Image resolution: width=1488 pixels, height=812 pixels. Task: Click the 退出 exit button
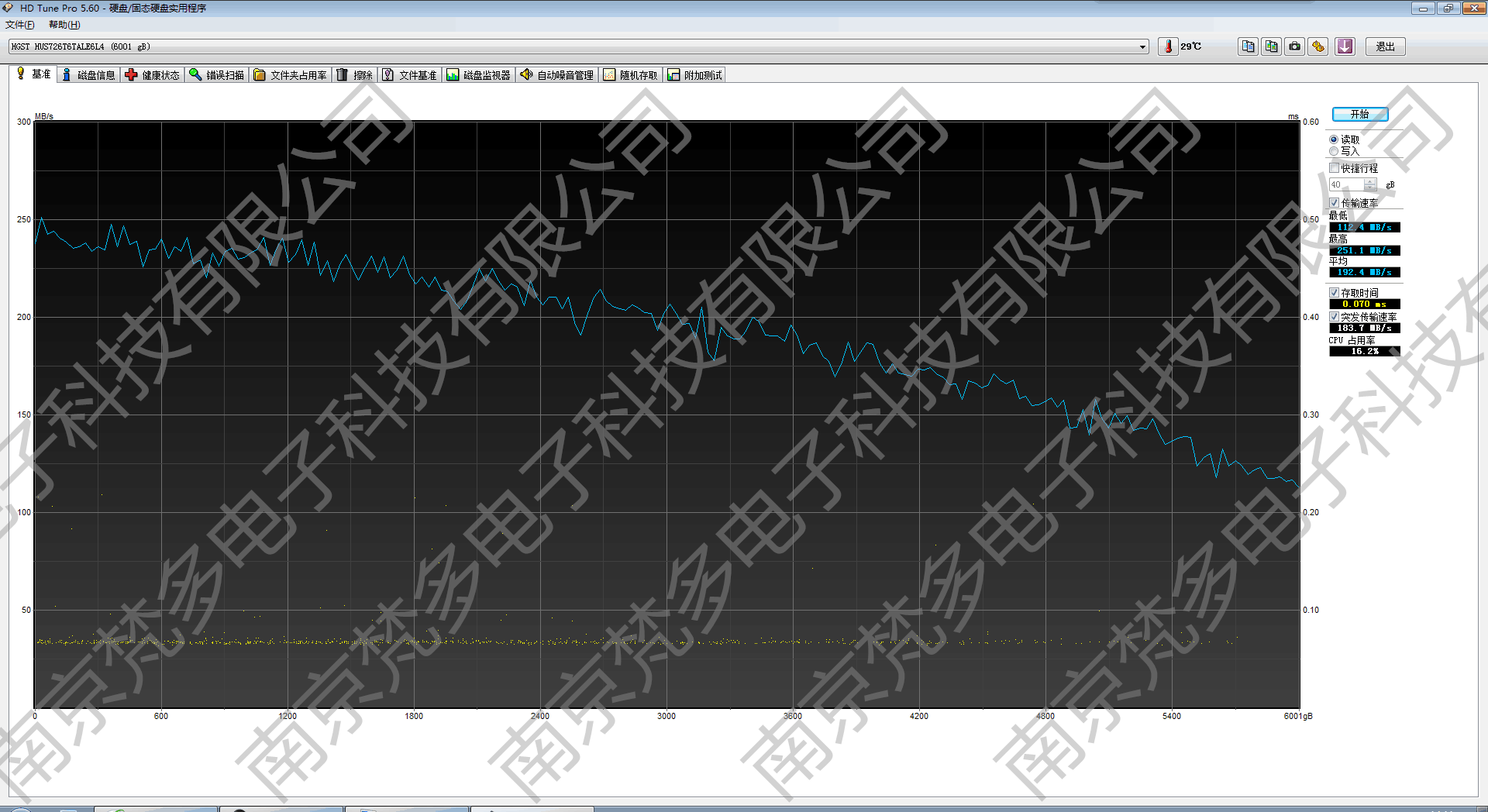click(x=1385, y=46)
